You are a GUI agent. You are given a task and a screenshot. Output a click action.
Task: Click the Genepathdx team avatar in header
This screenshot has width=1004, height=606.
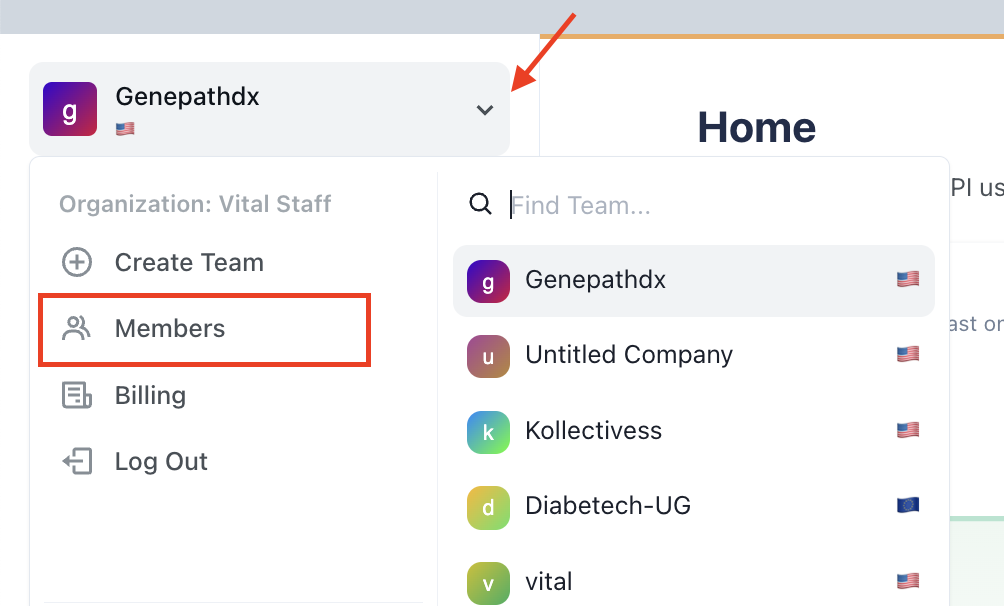[x=70, y=109]
